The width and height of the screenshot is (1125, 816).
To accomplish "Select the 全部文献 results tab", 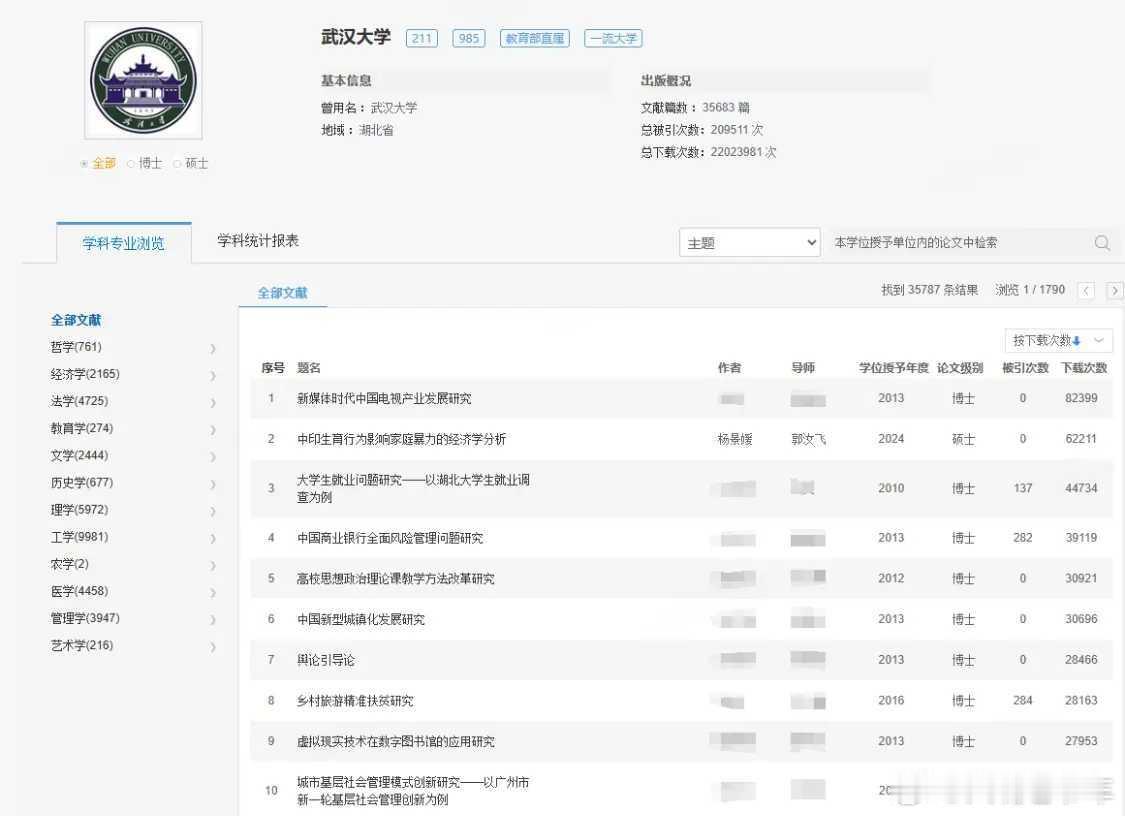I will pyautogui.click(x=282, y=293).
